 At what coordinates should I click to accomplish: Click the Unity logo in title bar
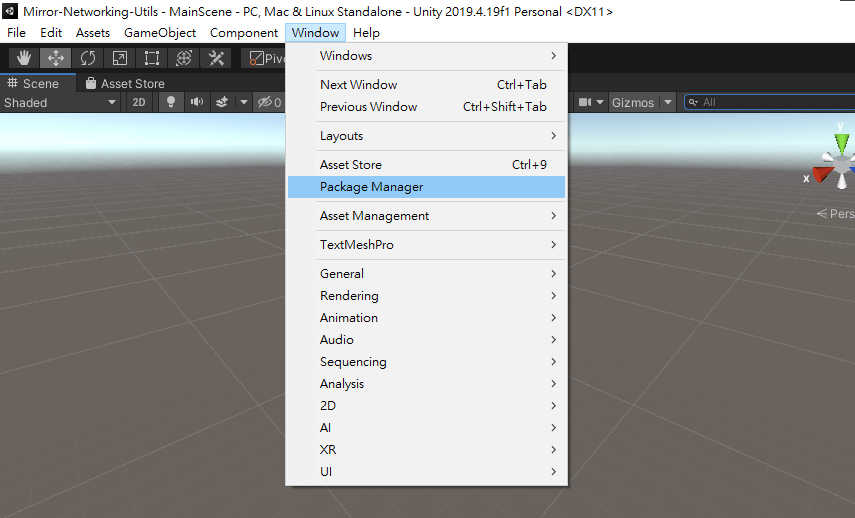[10, 11]
